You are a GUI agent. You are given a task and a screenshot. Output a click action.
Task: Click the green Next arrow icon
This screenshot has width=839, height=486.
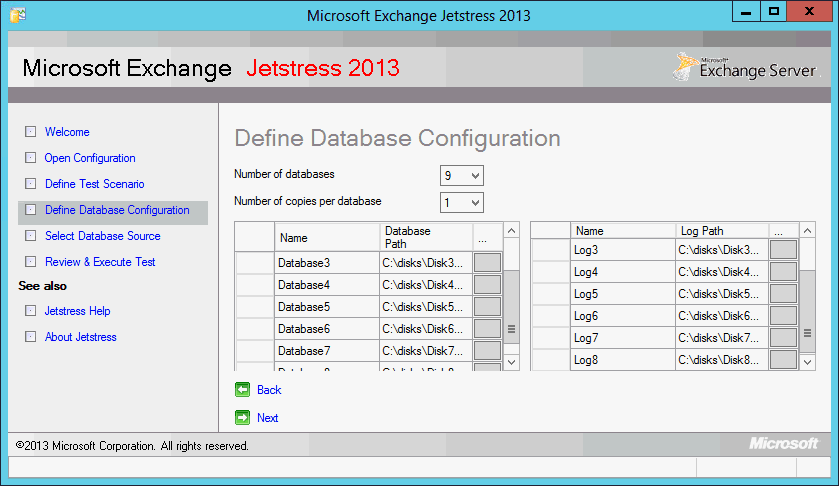pyautogui.click(x=242, y=417)
